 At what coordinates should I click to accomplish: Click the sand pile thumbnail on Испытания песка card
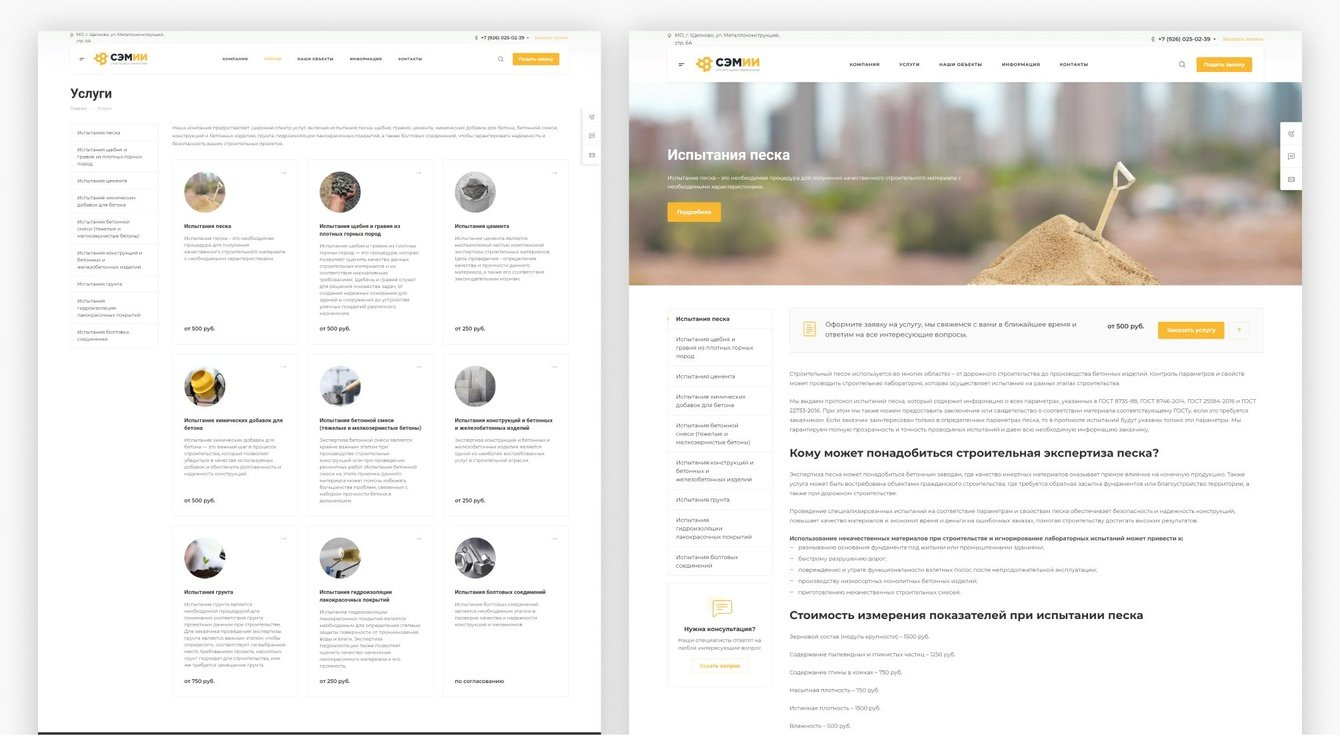click(204, 192)
